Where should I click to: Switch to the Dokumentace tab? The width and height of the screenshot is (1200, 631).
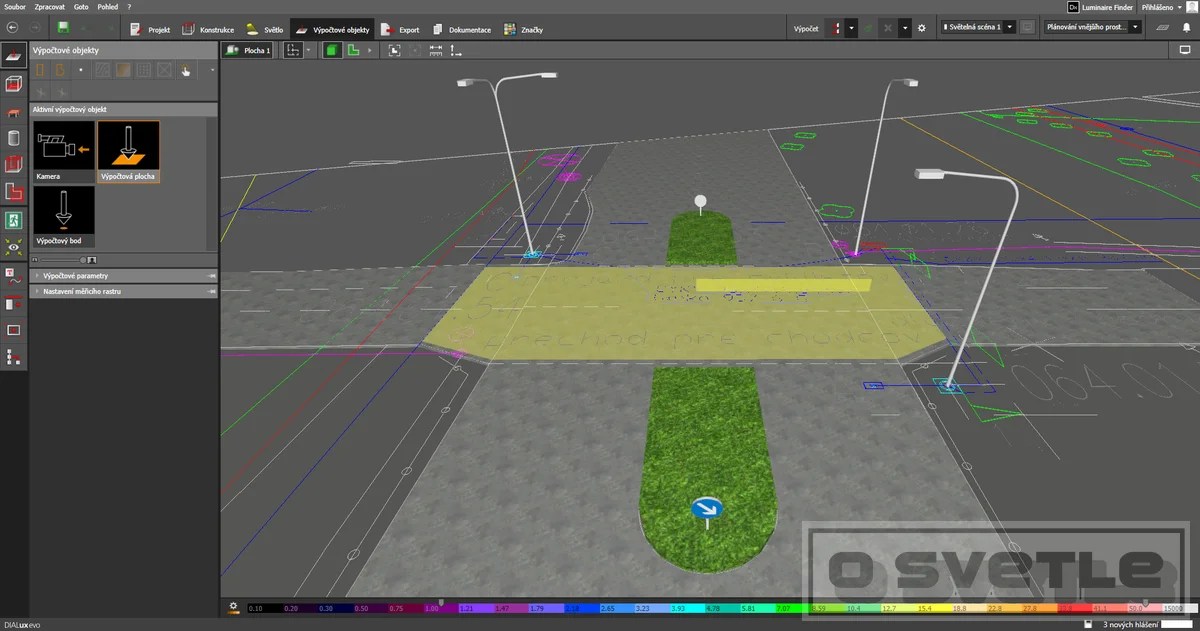[461, 29]
